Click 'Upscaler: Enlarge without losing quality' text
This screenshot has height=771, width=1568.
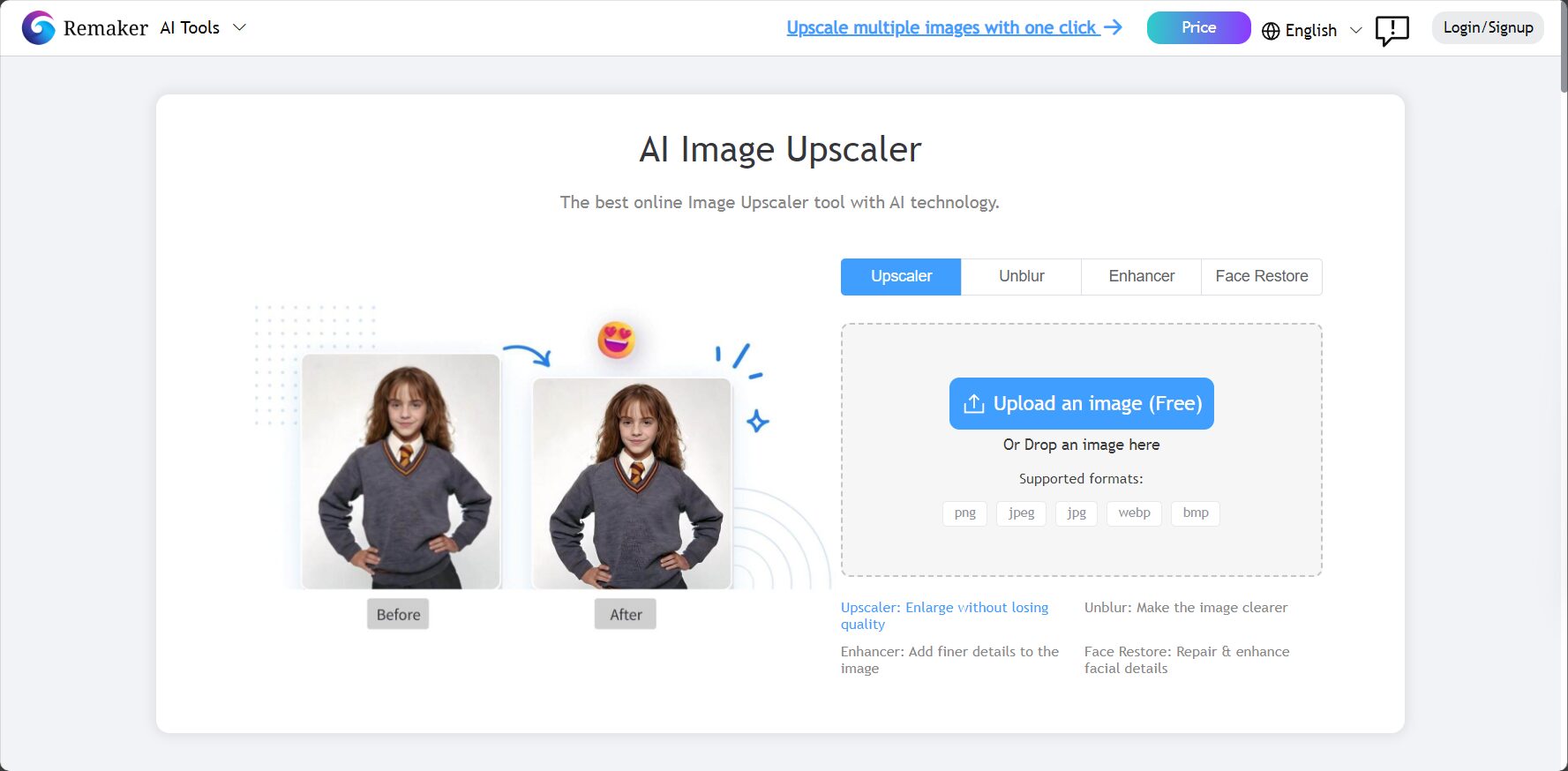click(x=944, y=616)
